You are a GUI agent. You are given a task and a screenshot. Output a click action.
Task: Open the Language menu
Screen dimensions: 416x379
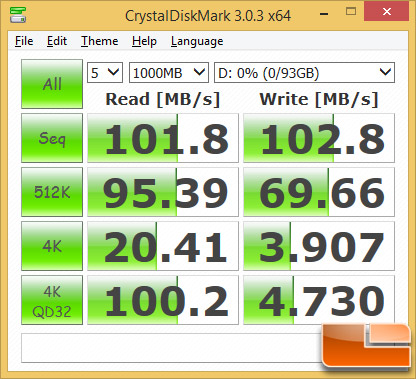click(197, 41)
